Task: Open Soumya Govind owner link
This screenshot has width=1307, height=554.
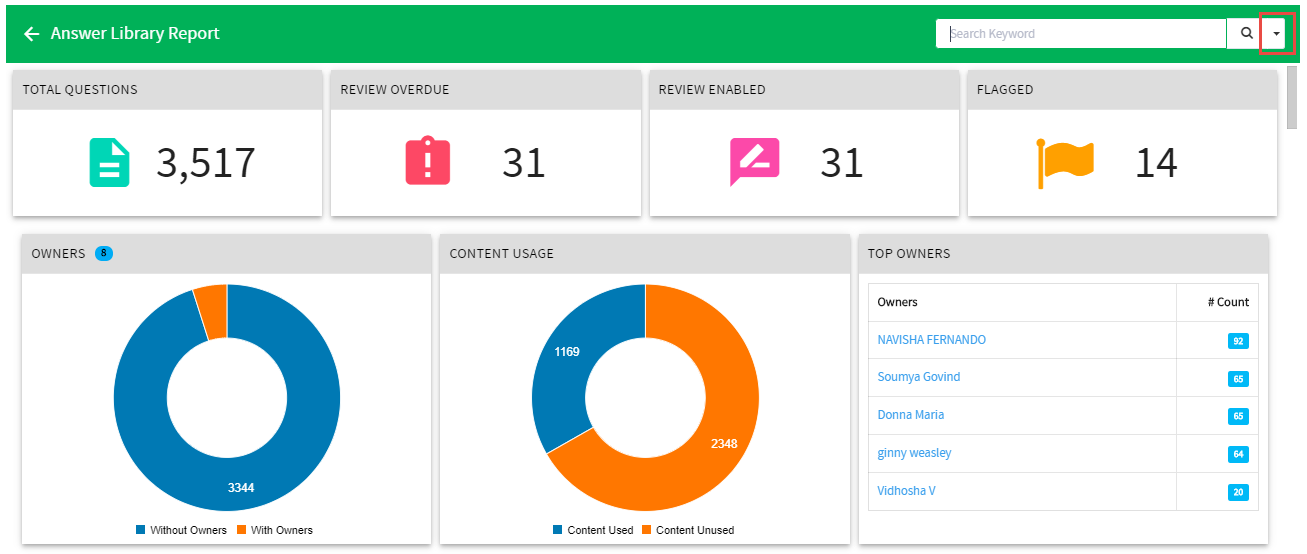Action: (919, 377)
